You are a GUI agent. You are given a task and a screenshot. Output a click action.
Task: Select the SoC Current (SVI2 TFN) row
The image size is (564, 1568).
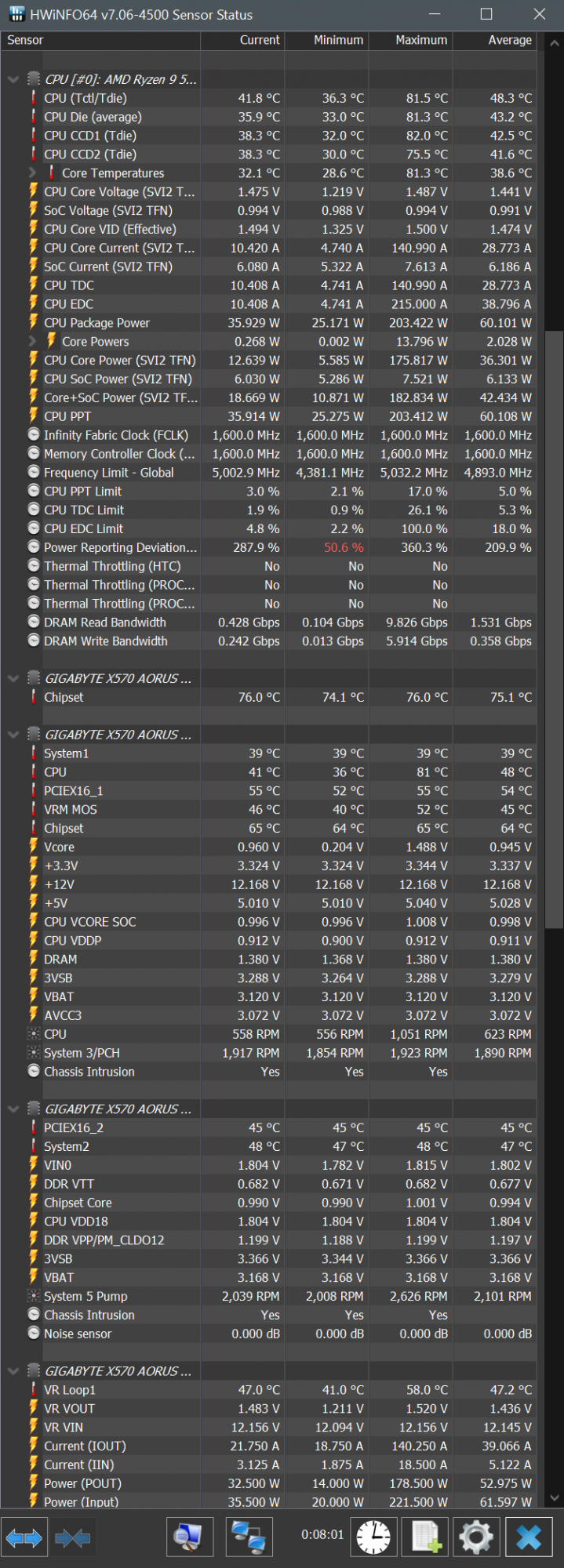tap(268, 267)
